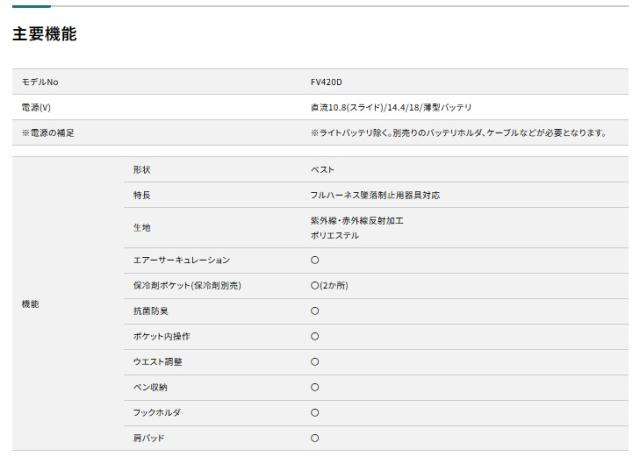Click the 保冷剤ポケット(保冷剤別売) label
Viewport: 640px width, 457px height.
[187, 286]
